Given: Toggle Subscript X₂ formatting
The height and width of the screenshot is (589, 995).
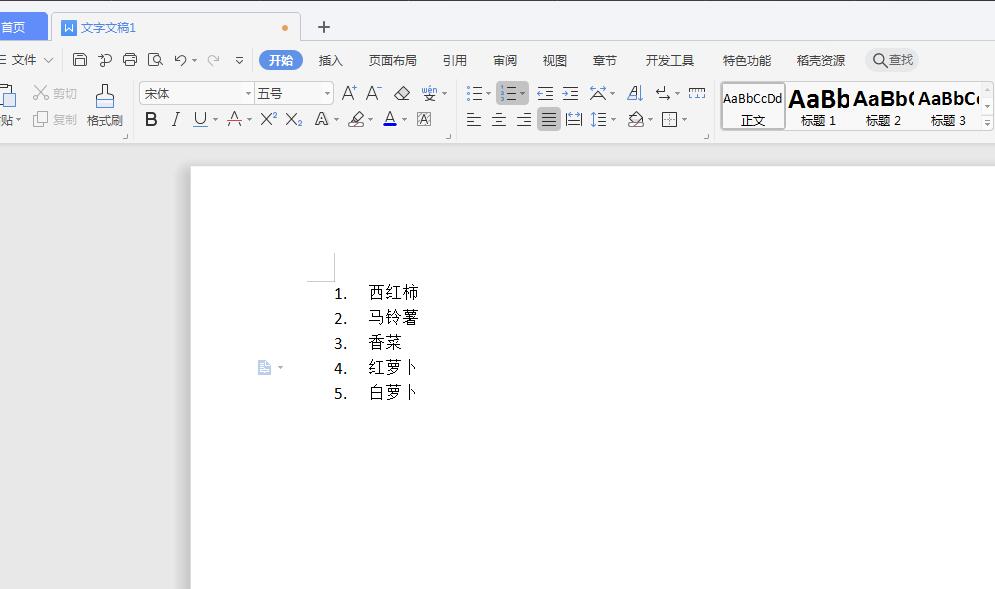Looking at the screenshot, I should (294, 119).
